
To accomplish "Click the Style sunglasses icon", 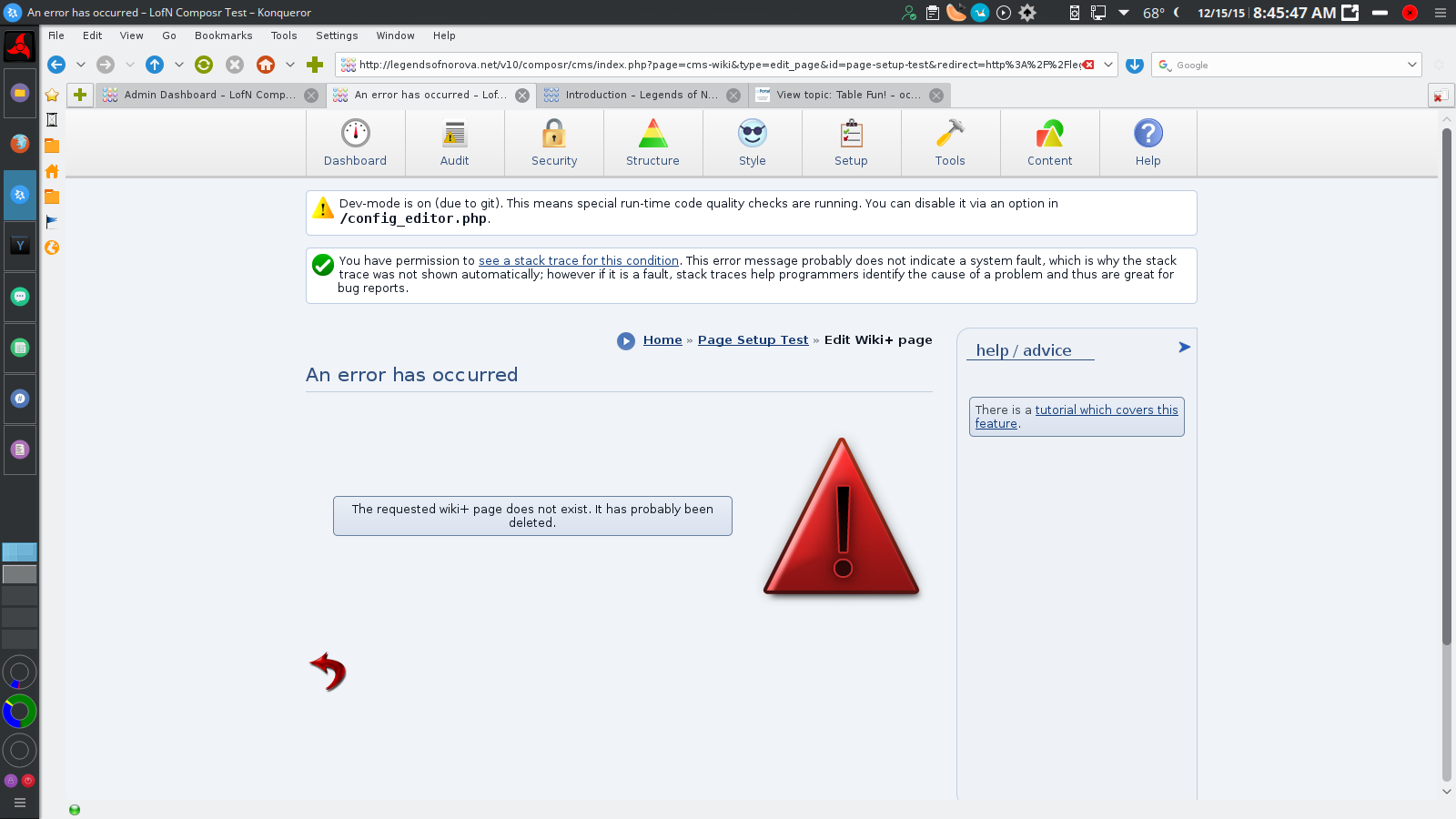I will click(752, 134).
